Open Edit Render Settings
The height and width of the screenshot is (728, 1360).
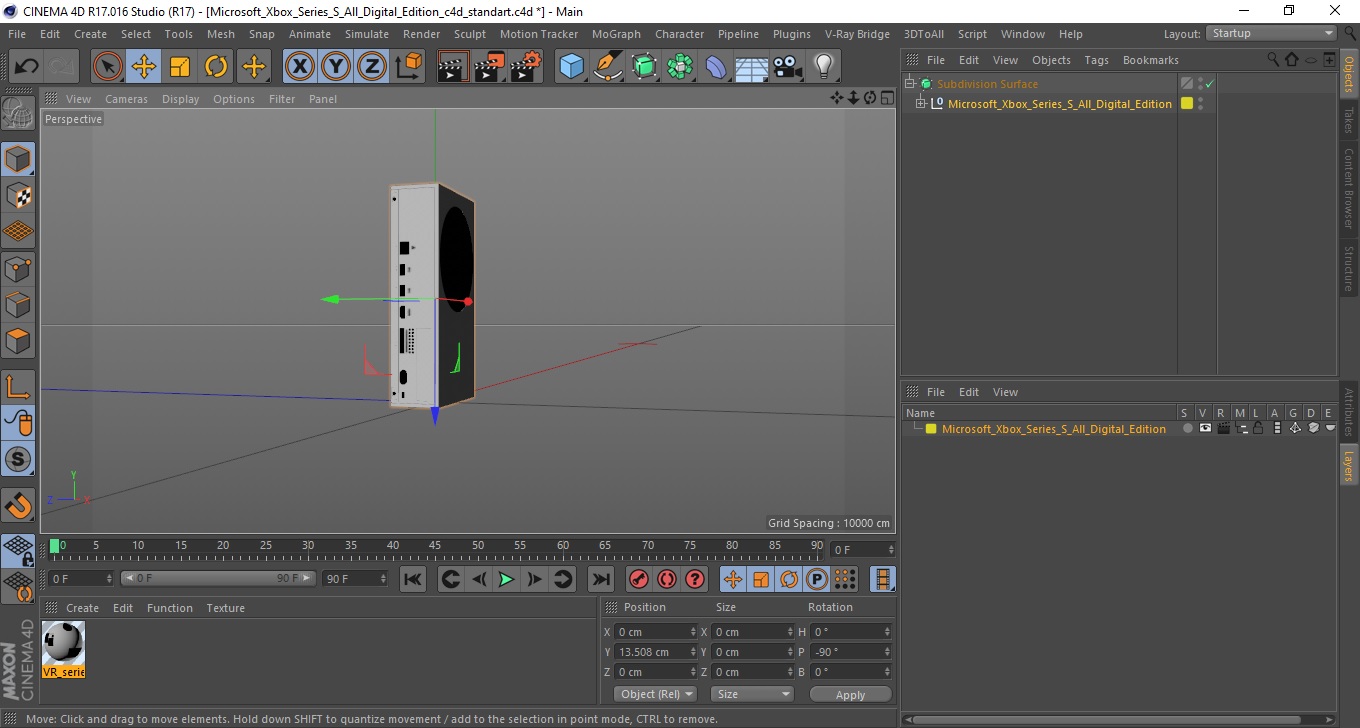pyautogui.click(x=526, y=67)
